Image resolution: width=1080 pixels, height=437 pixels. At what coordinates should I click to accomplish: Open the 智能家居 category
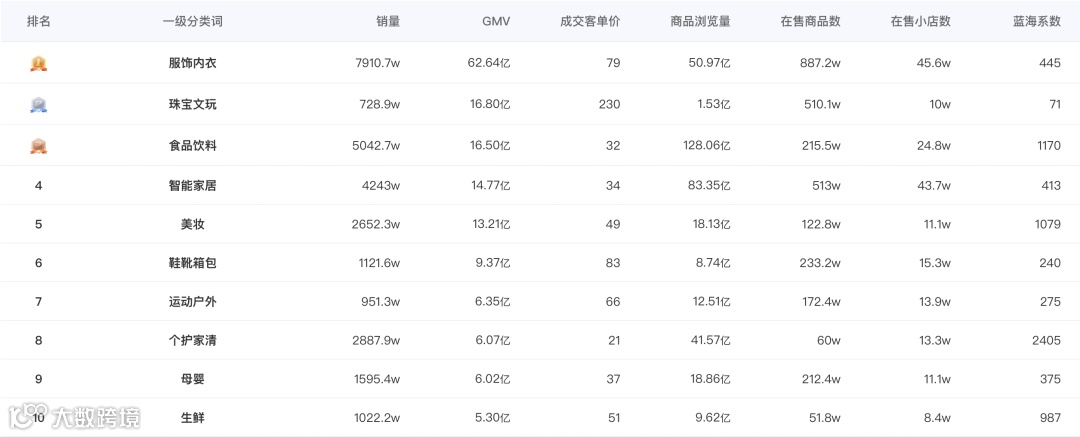192,185
